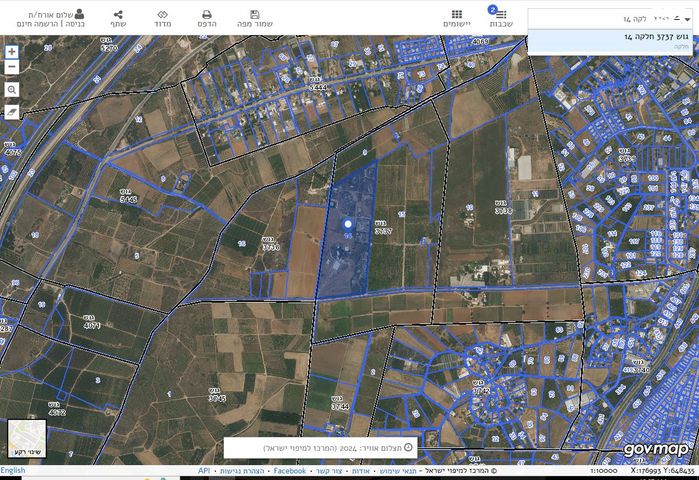Click the eraser clear-map tool

pyautogui.click(x=12, y=112)
